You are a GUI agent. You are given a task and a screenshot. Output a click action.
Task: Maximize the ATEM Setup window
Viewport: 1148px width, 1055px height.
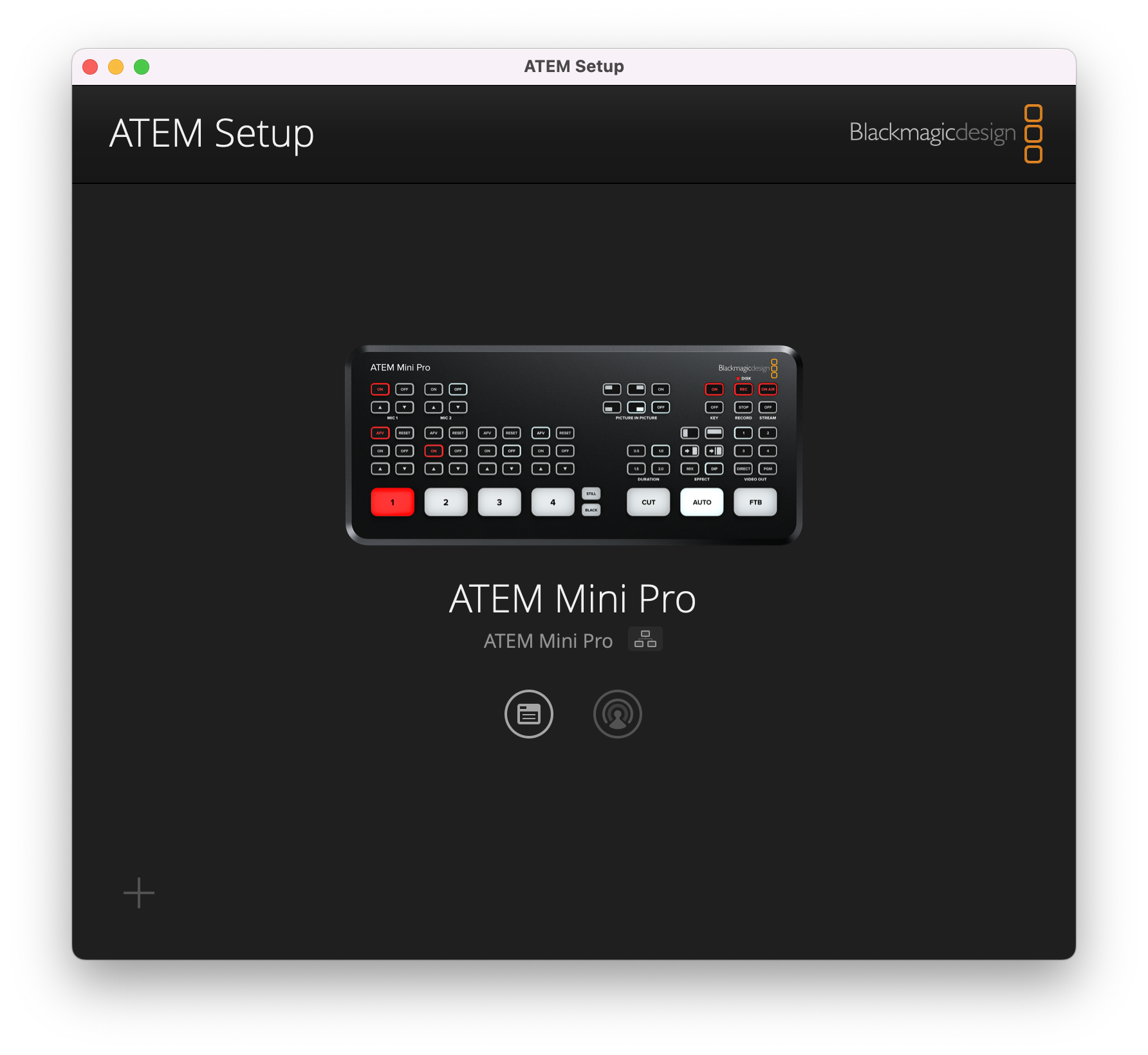142,67
